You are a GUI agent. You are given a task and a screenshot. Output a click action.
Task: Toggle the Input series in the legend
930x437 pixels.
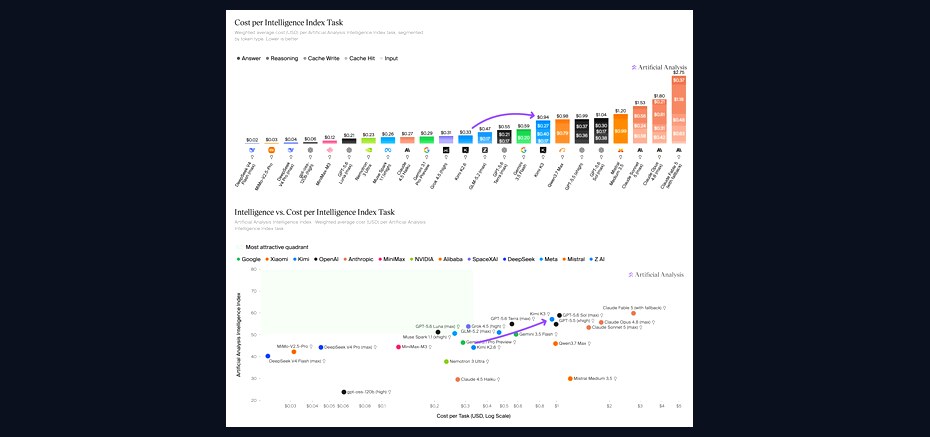tap(388, 58)
